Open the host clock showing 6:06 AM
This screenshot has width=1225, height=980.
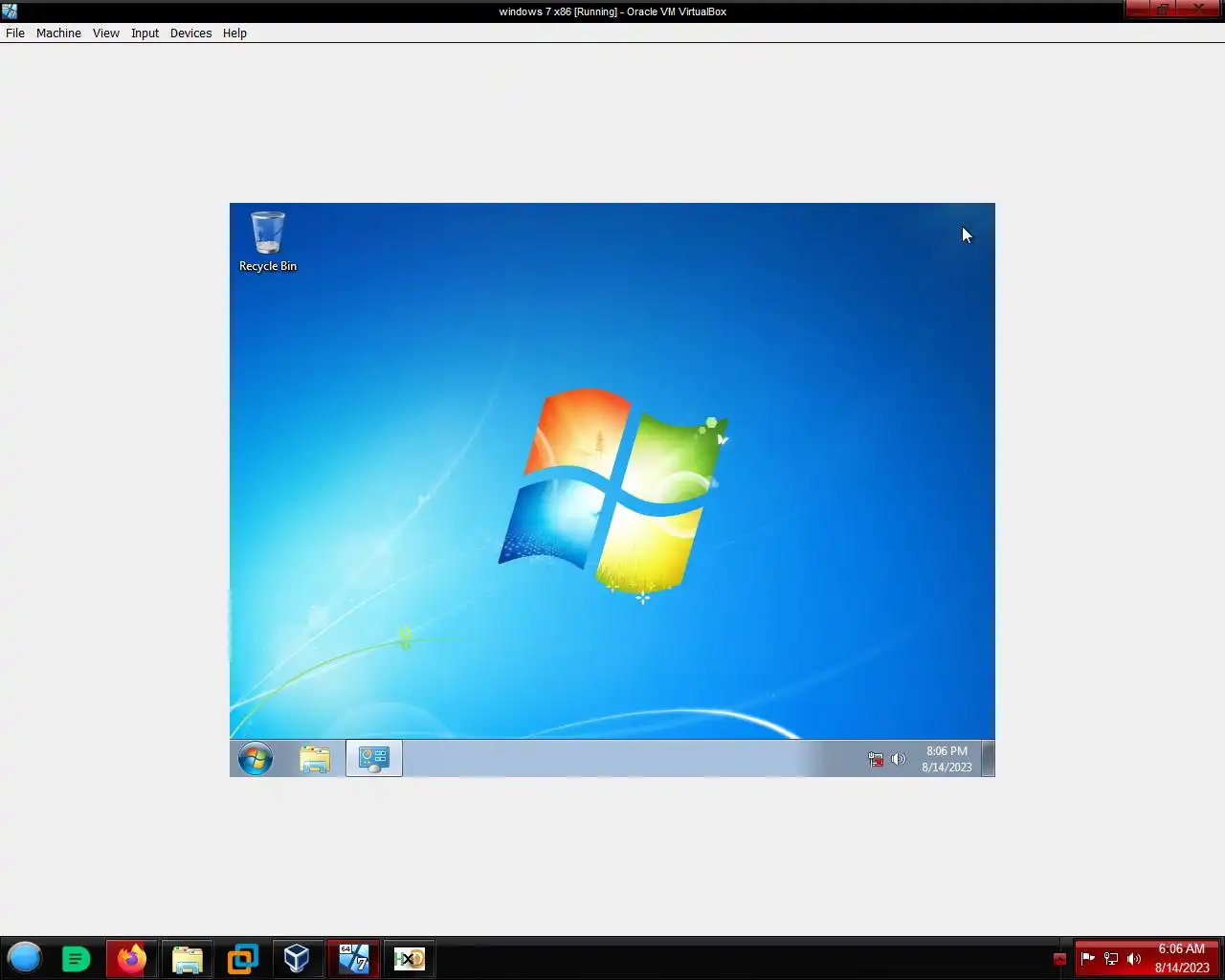(1182, 958)
